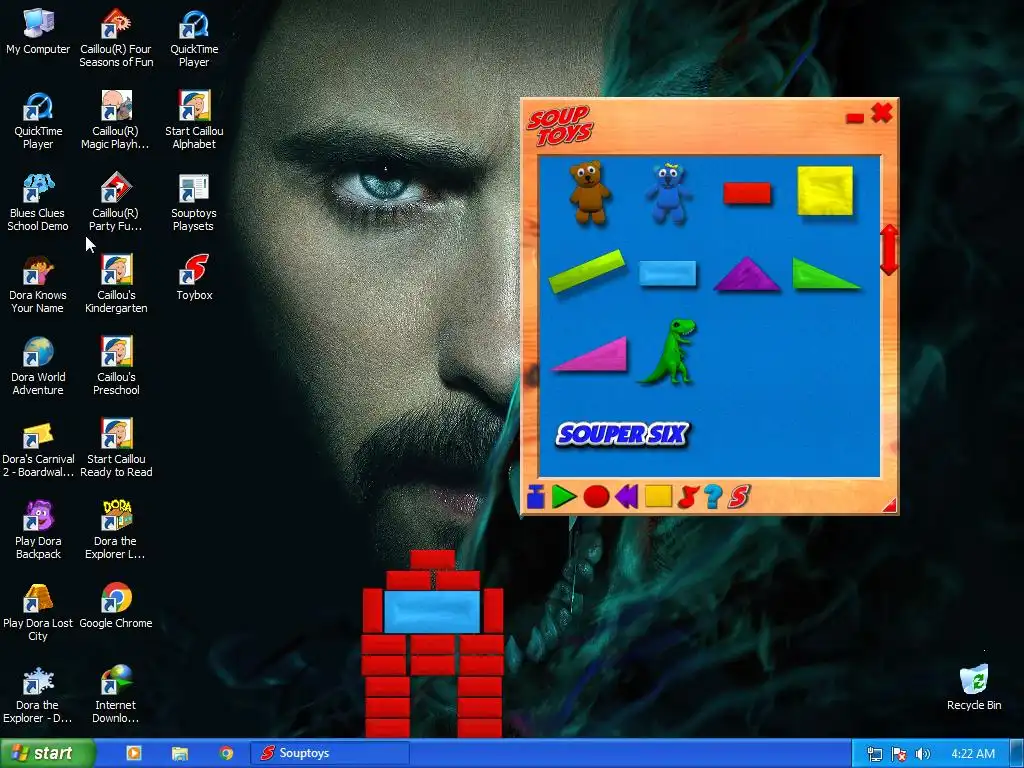Pick the brown teddy bear toy
This screenshot has width=1024, height=768.
coord(589,192)
